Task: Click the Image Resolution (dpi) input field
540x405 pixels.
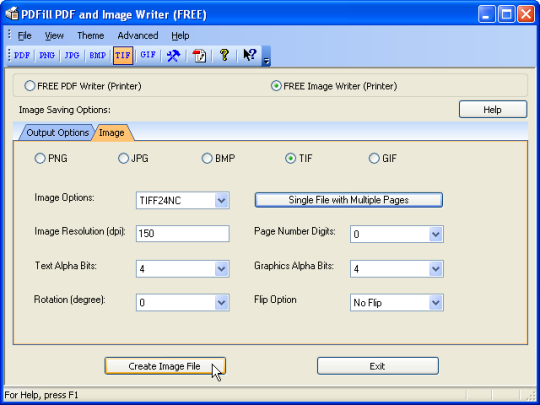Action: pos(183,233)
